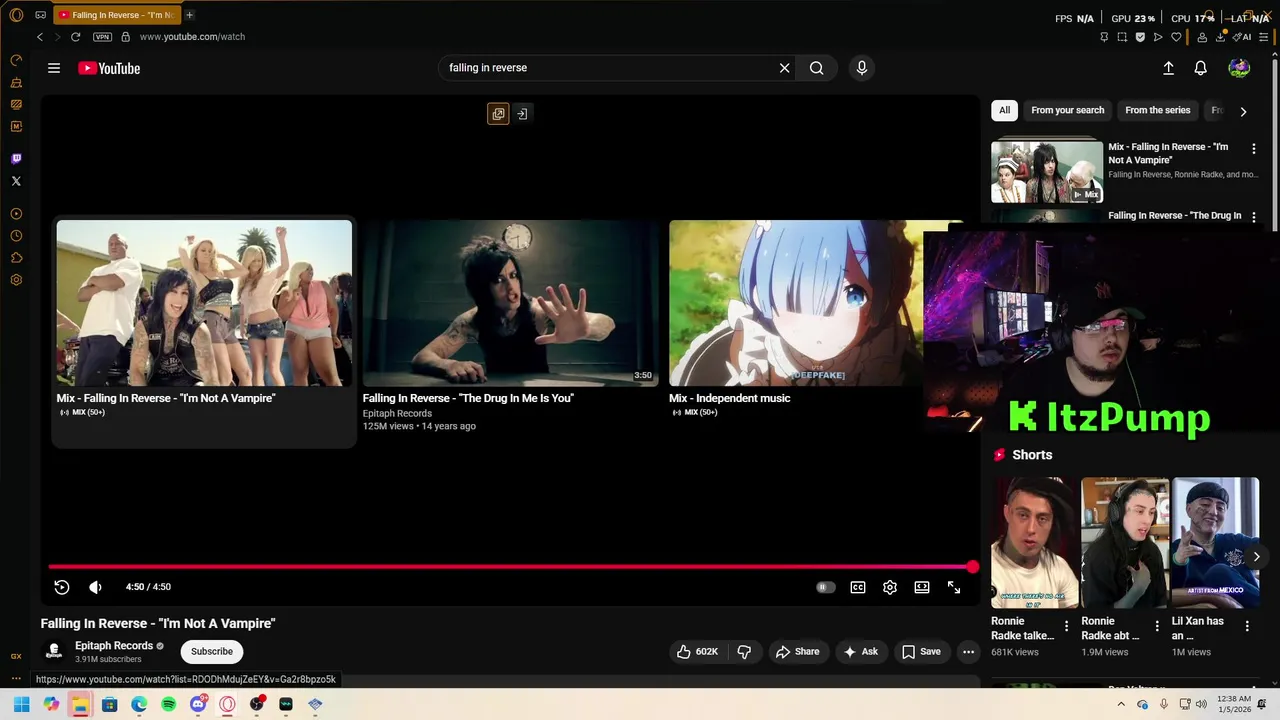Seek on the red video progress bar
This screenshot has width=1280, height=720.
click(x=511, y=567)
